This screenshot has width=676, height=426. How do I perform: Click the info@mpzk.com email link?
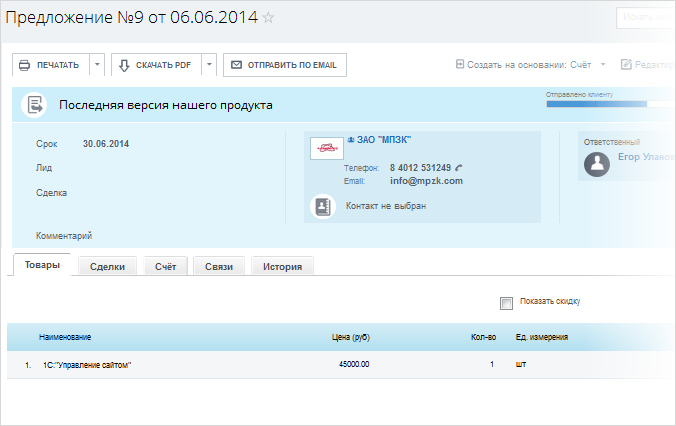(426, 181)
